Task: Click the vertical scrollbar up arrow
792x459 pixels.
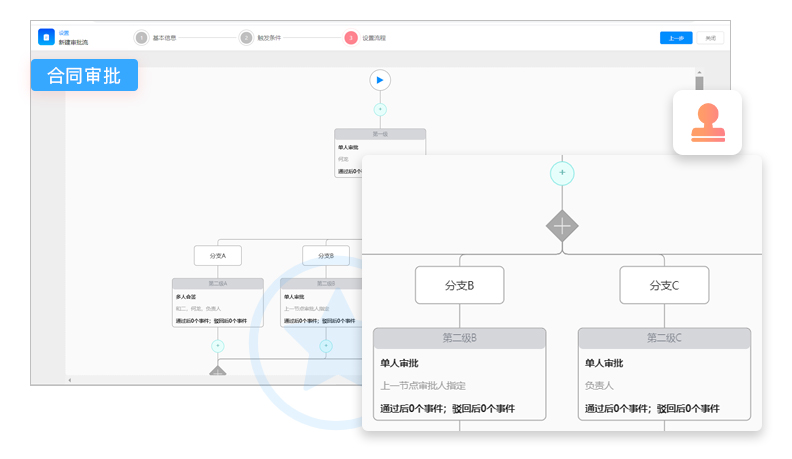Action: point(699,72)
